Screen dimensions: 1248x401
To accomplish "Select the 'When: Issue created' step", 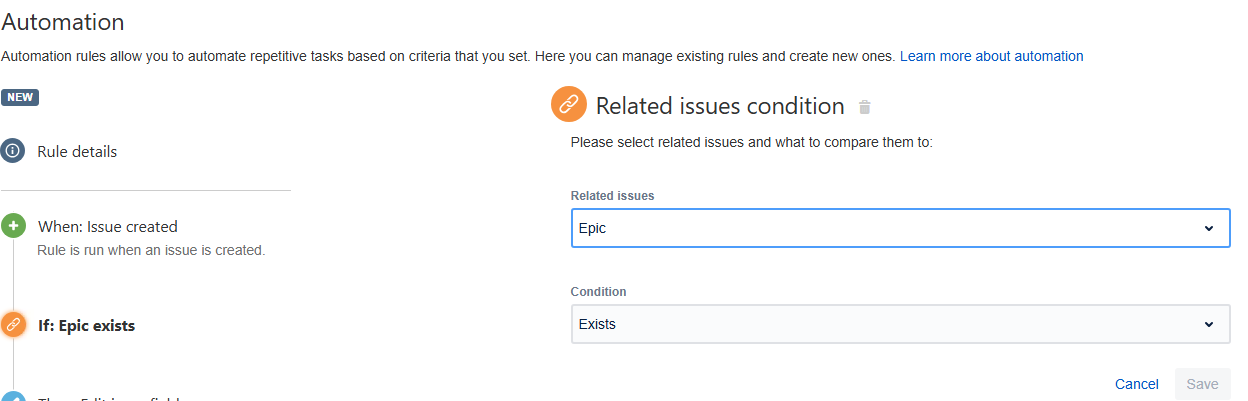I will pyautogui.click(x=108, y=227).
